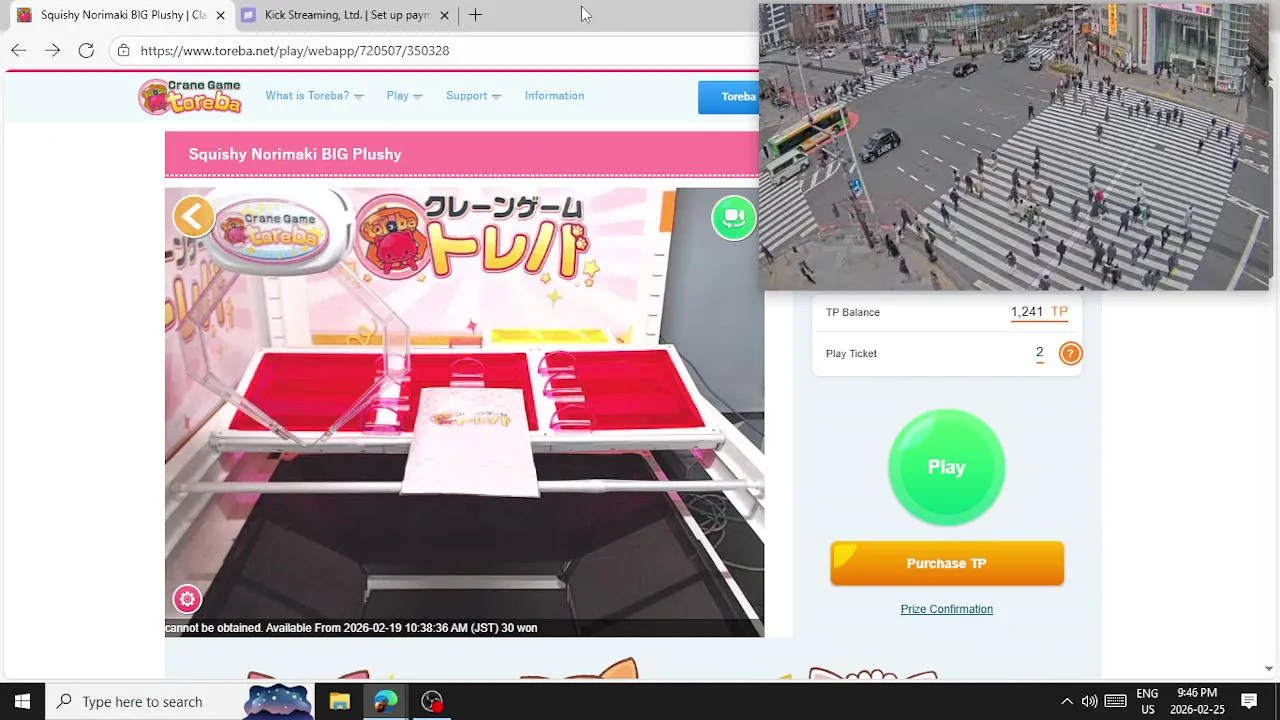Go forward in browser history

[52, 50]
